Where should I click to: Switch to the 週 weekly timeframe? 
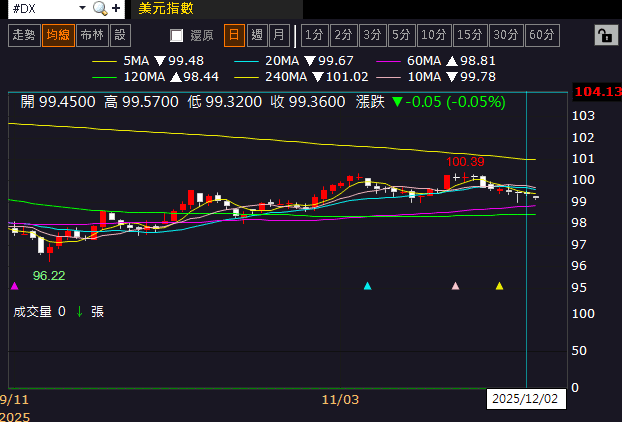(x=257, y=35)
